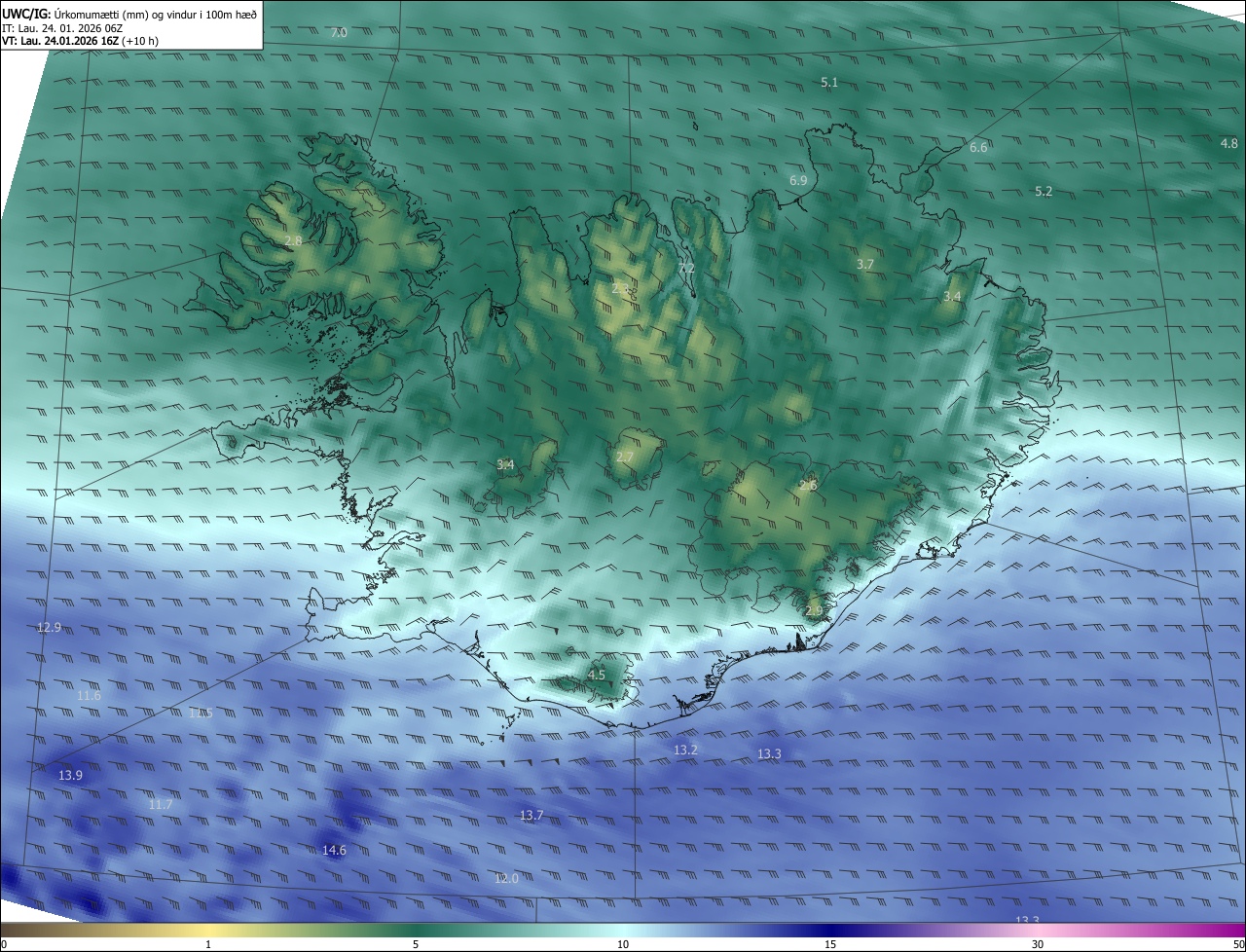
Task: Click the valid time 'VT: Lau. 24.01.2026 16Z (+10 h)'
Action: click(80, 41)
